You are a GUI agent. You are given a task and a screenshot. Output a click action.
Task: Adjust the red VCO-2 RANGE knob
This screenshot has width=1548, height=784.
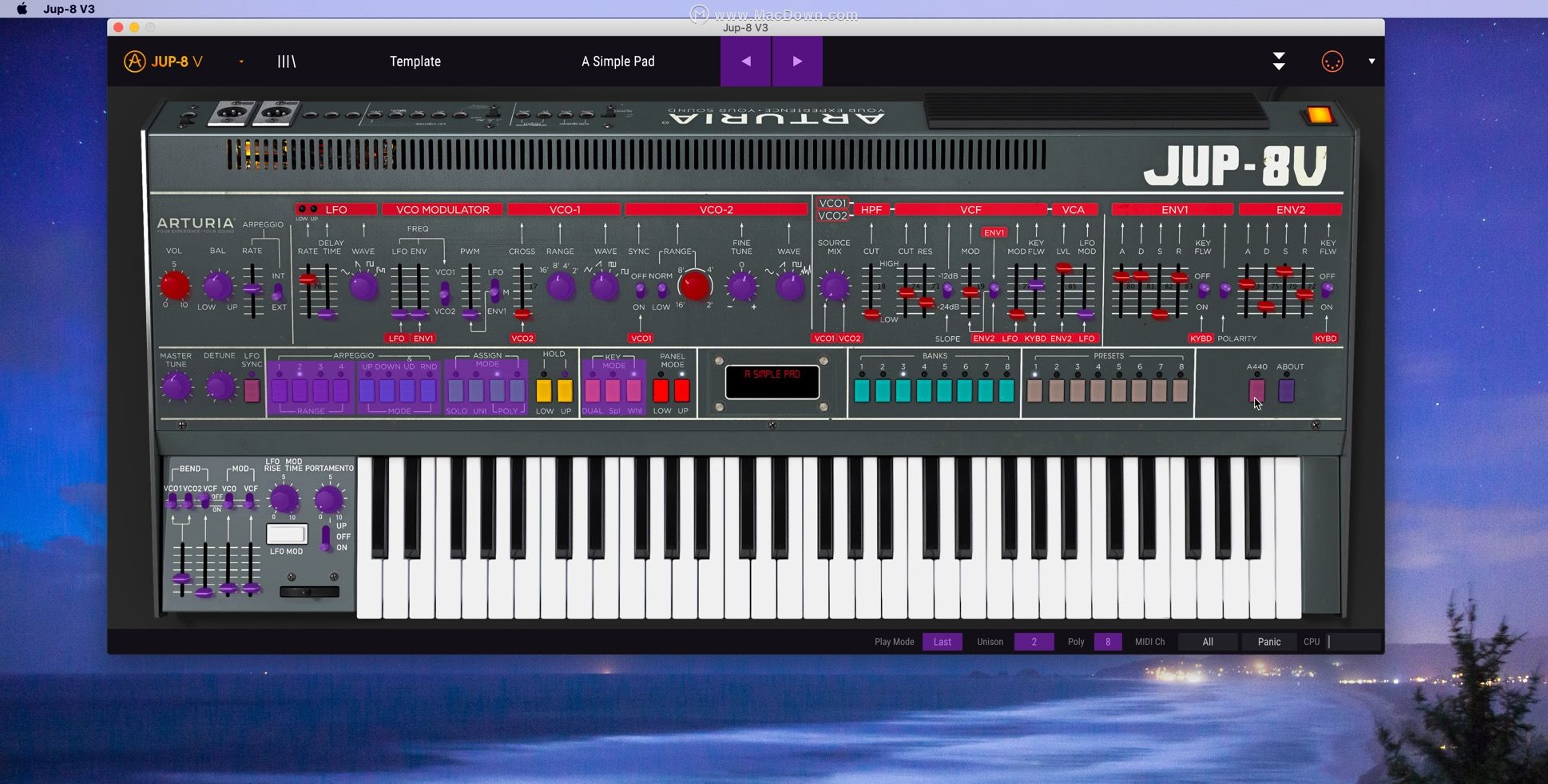click(x=694, y=286)
